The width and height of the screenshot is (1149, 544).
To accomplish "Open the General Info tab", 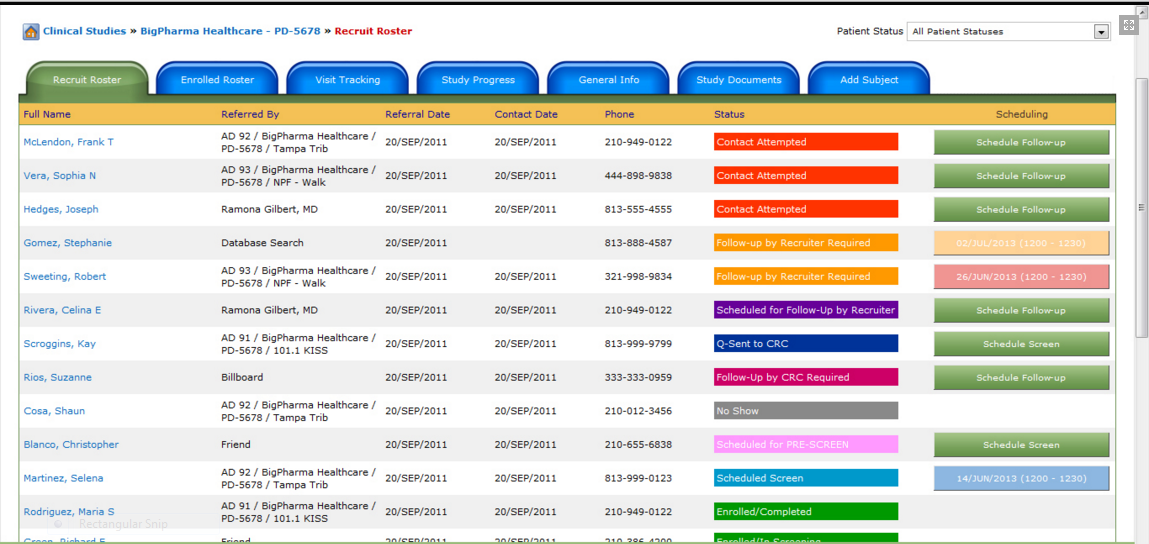I will tap(609, 79).
